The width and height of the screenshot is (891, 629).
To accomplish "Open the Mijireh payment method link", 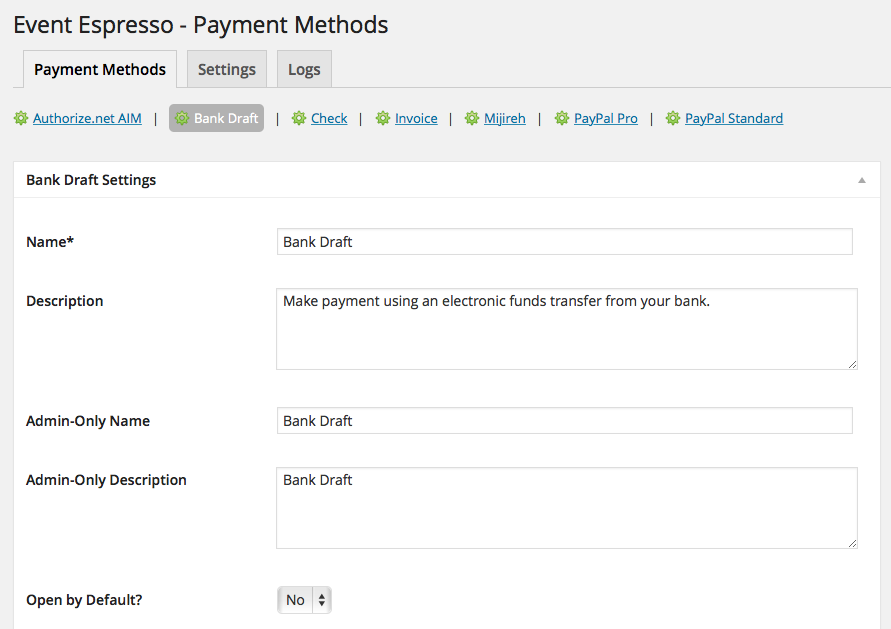I will point(505,118).
